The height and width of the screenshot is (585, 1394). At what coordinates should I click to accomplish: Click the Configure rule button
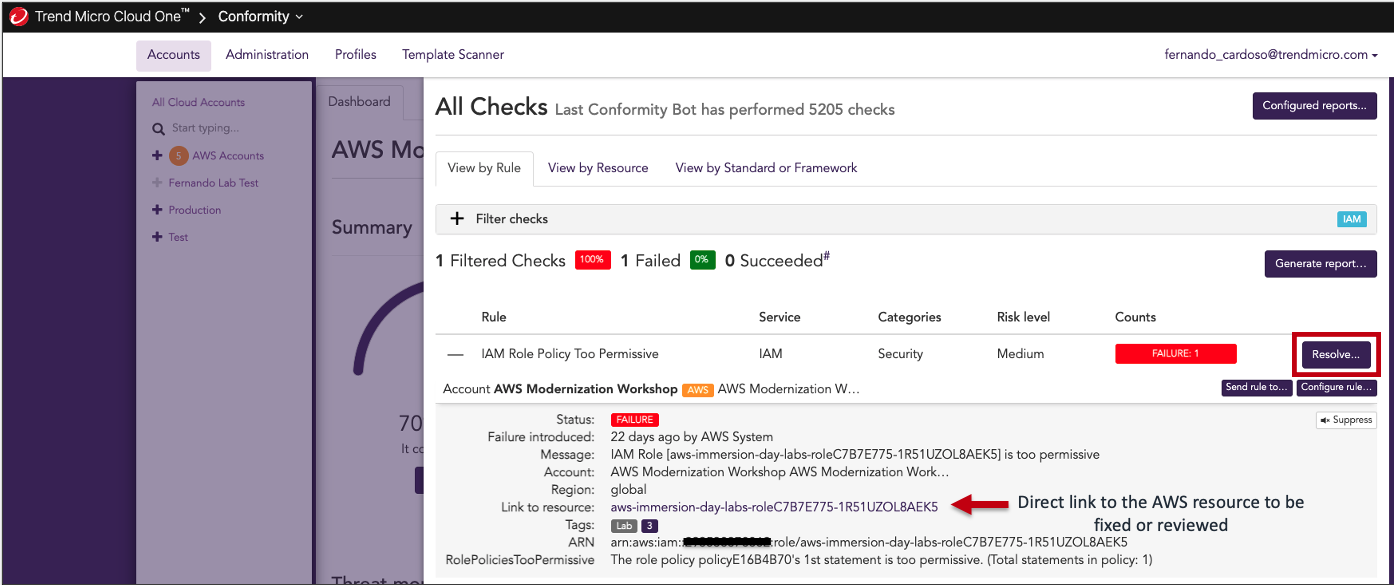click(x=1337, y=388)
